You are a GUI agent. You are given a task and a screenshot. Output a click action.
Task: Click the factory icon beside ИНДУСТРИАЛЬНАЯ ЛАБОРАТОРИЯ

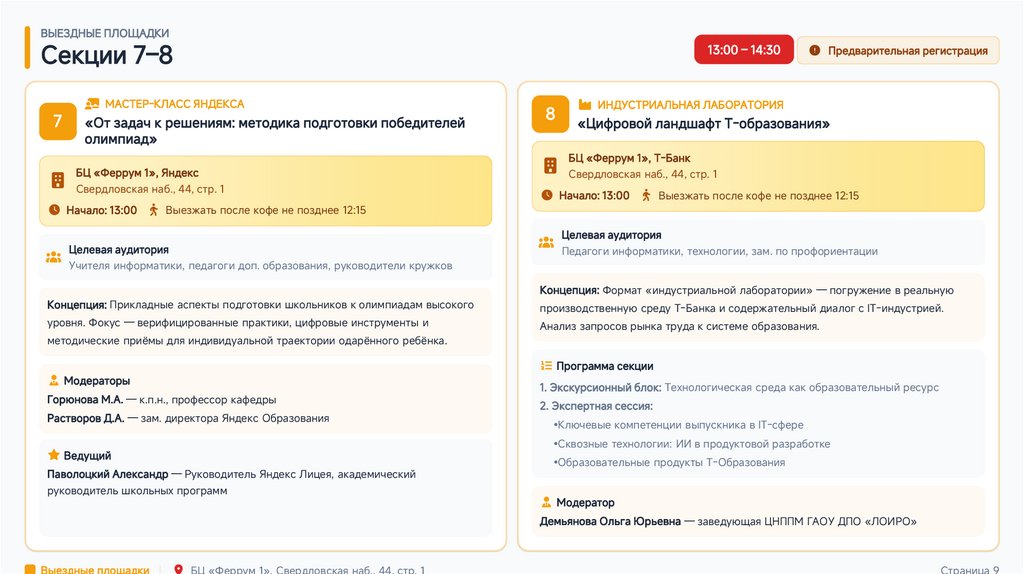(584, 104)
